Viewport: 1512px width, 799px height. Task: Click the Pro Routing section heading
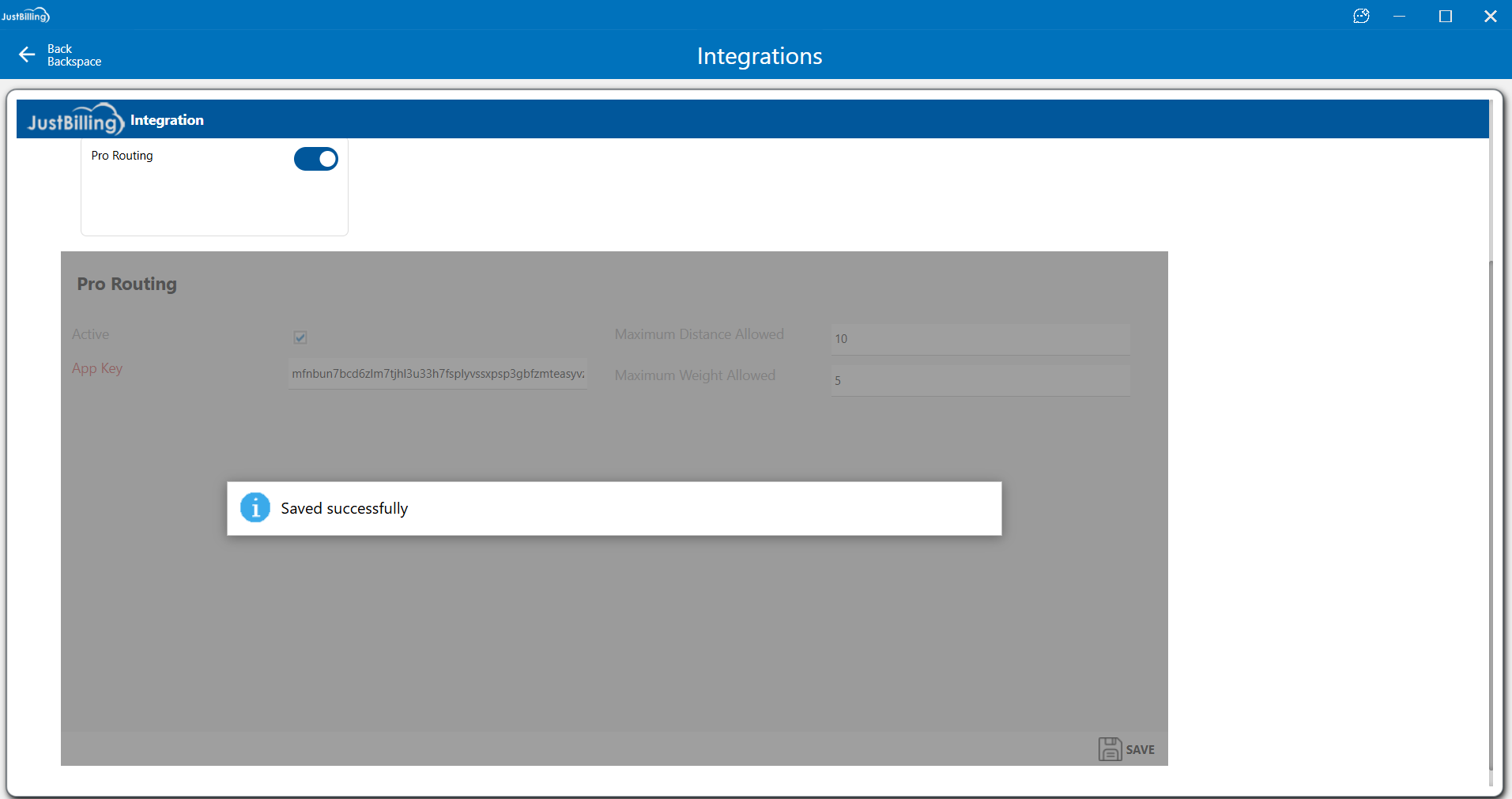[x=127, y=284]
